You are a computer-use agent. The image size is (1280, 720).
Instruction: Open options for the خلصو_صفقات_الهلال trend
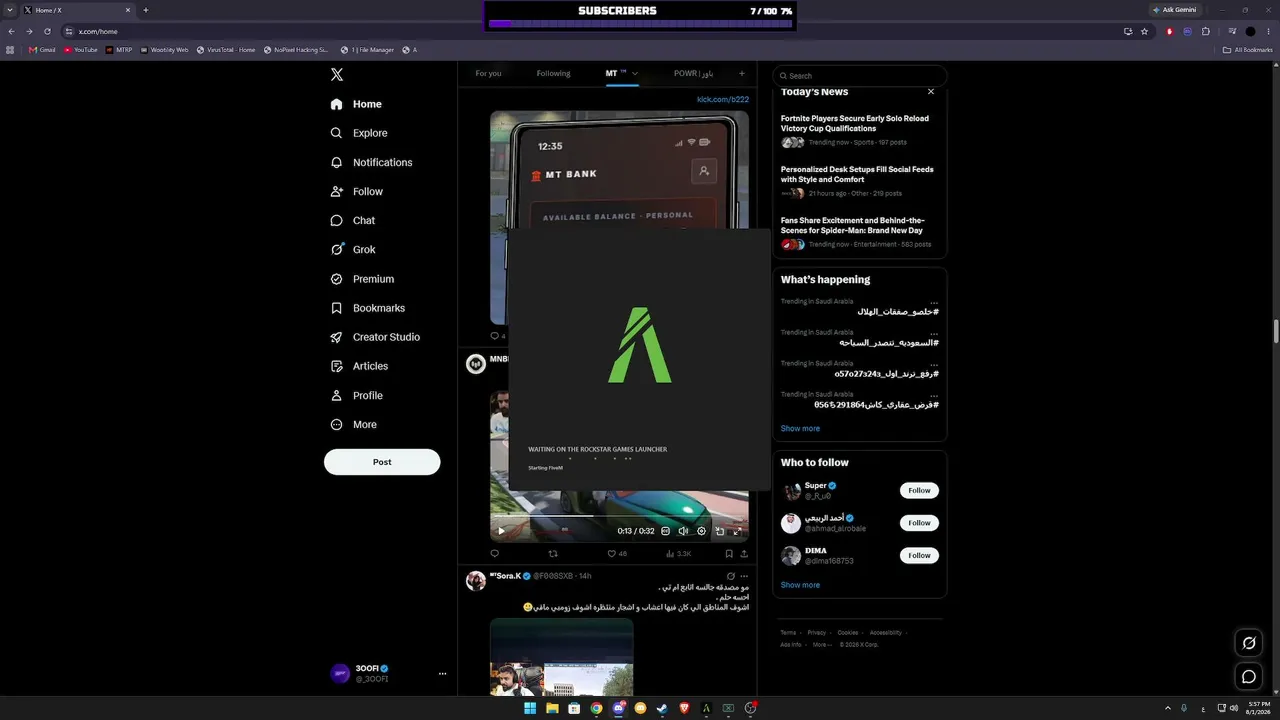point(934,302)
